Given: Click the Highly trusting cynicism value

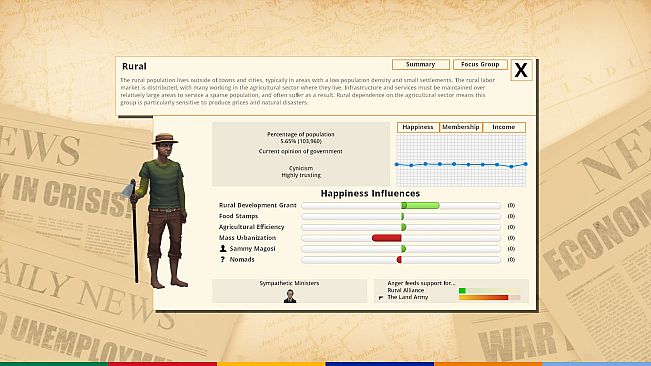Looking at the screenshot, I should (301, 175).
